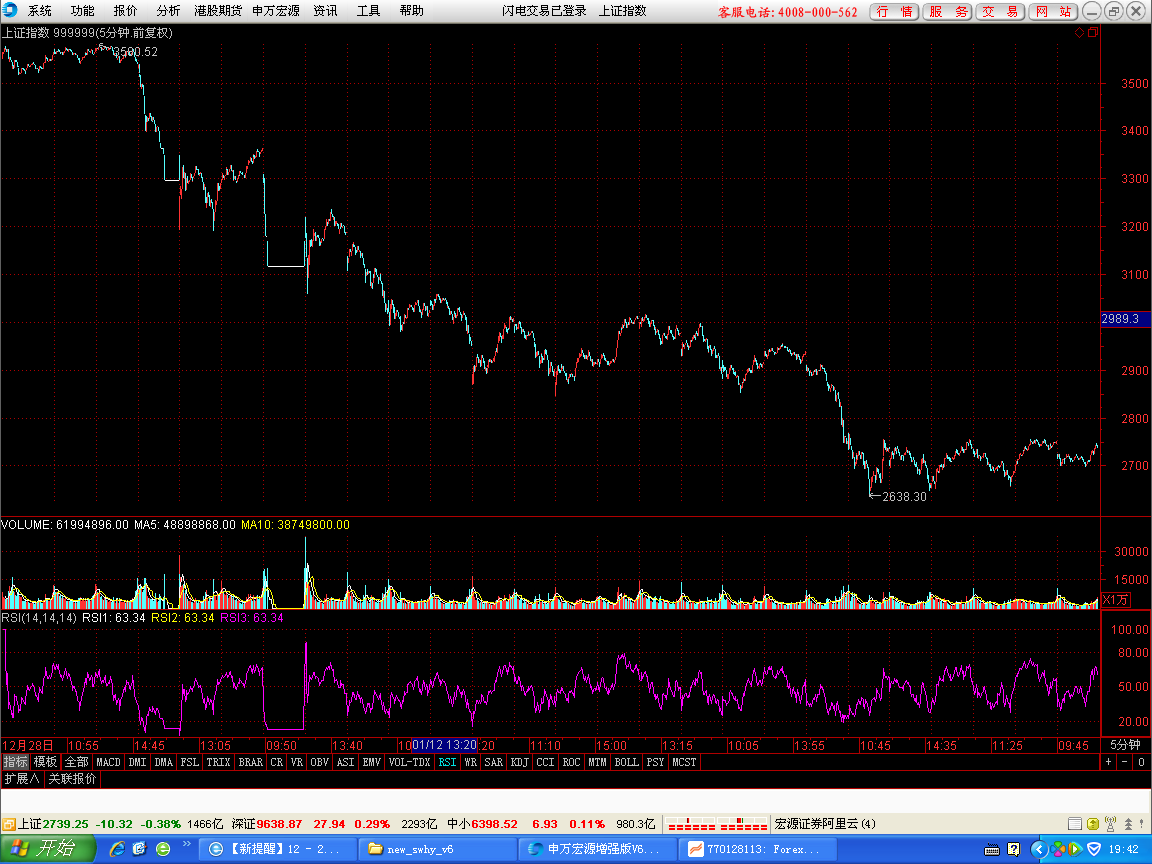
Task: Open the 5分钟 period selector
Action: point(1126,745)
